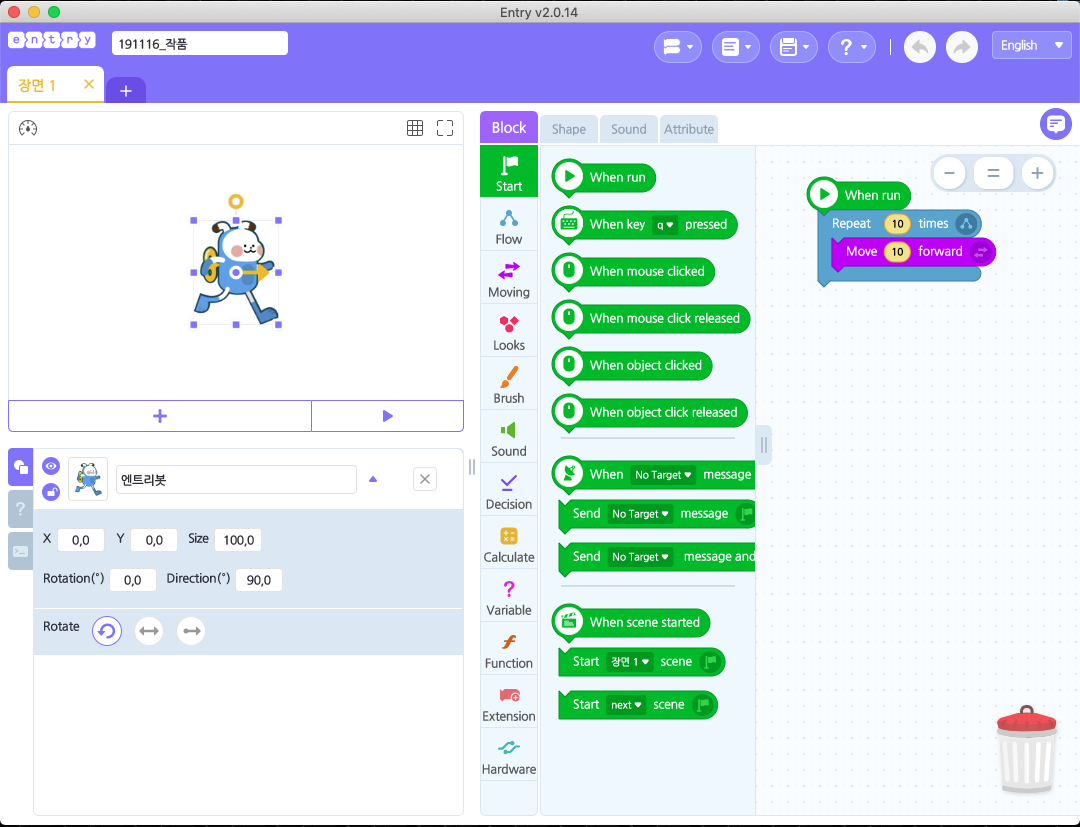
Task: Switch to the Sound tab
Action: [628, 129]
